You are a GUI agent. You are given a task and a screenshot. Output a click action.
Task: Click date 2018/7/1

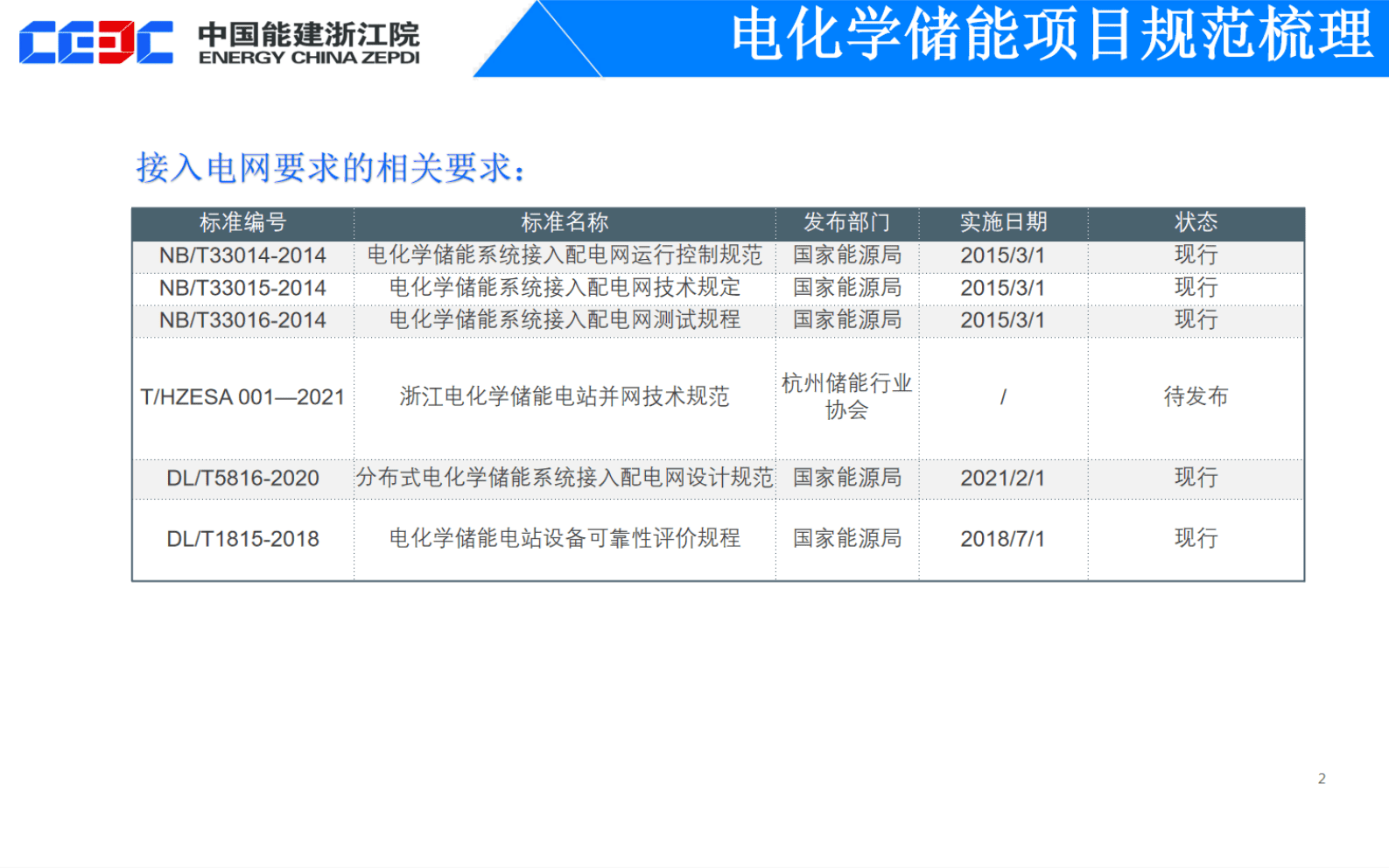tap(1003, 539)
